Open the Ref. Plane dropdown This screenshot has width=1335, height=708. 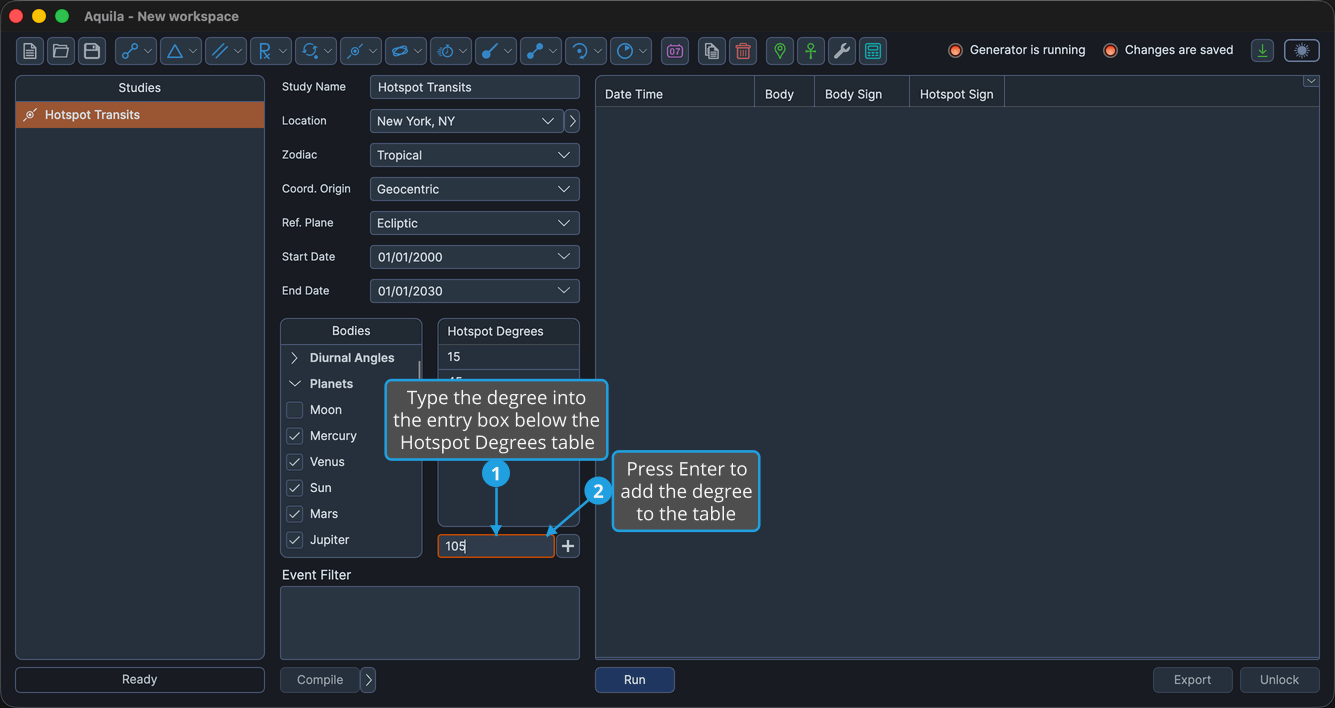click(475, 223)
